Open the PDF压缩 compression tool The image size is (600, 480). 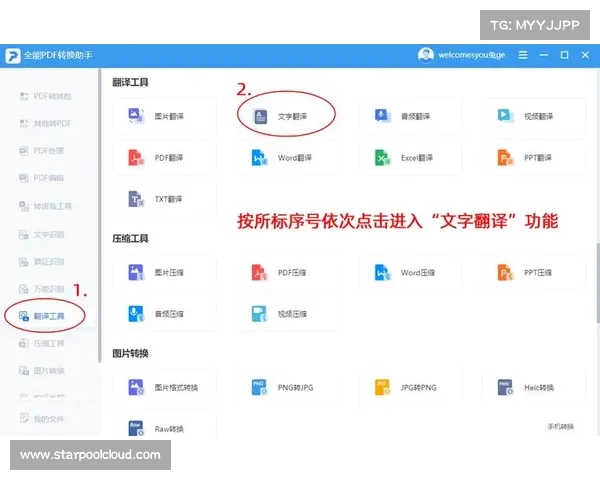tap(287, 273)
